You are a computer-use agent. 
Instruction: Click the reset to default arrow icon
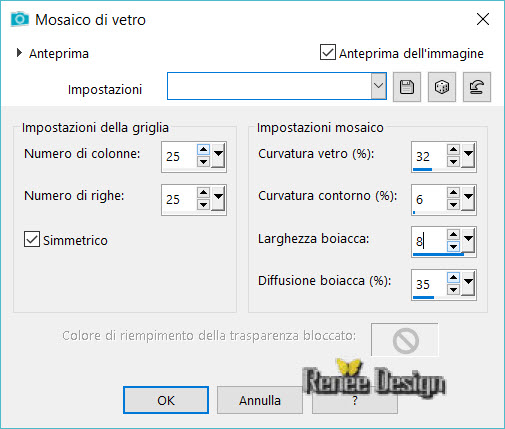click(x=477, y=87)
